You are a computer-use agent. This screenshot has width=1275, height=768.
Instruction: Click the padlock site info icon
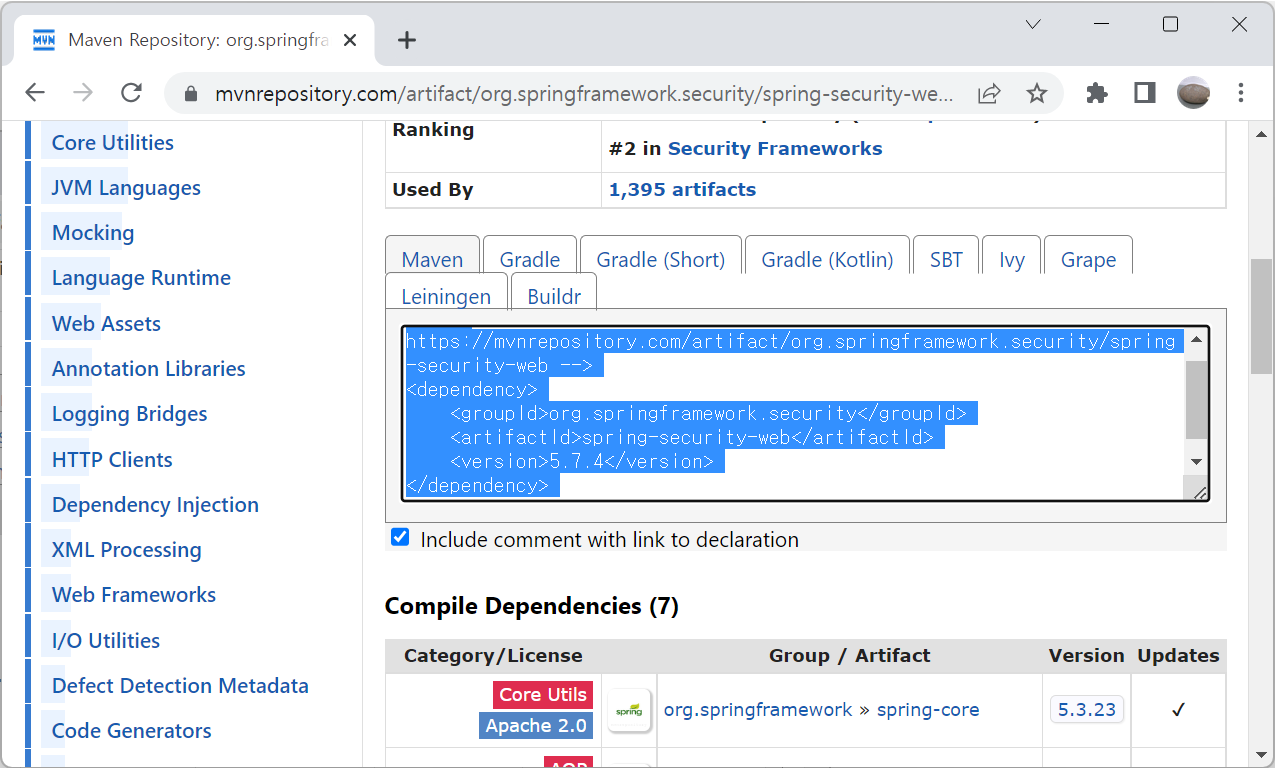tap(192, 94)
